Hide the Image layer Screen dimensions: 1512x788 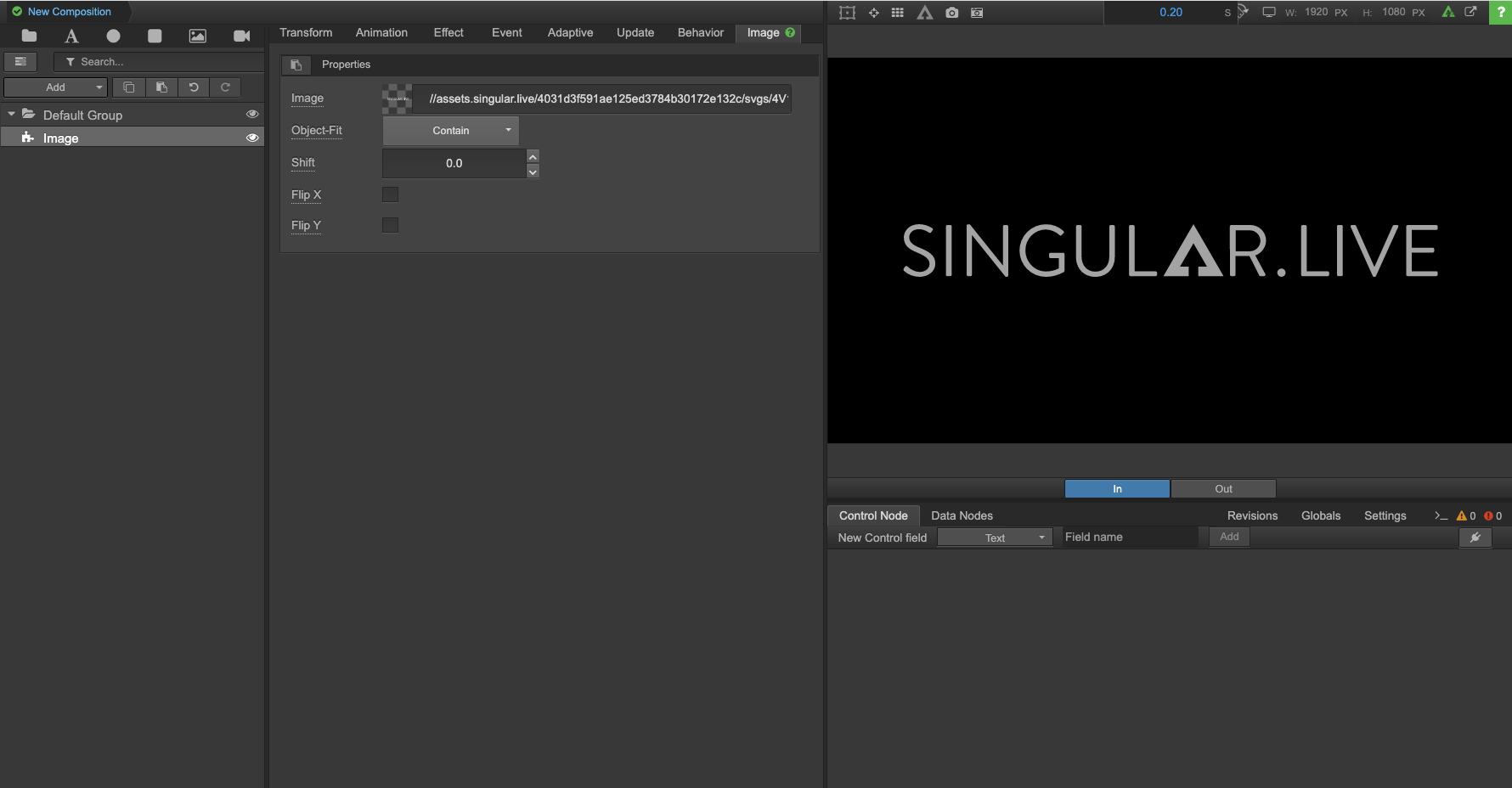tap(252, 138)
